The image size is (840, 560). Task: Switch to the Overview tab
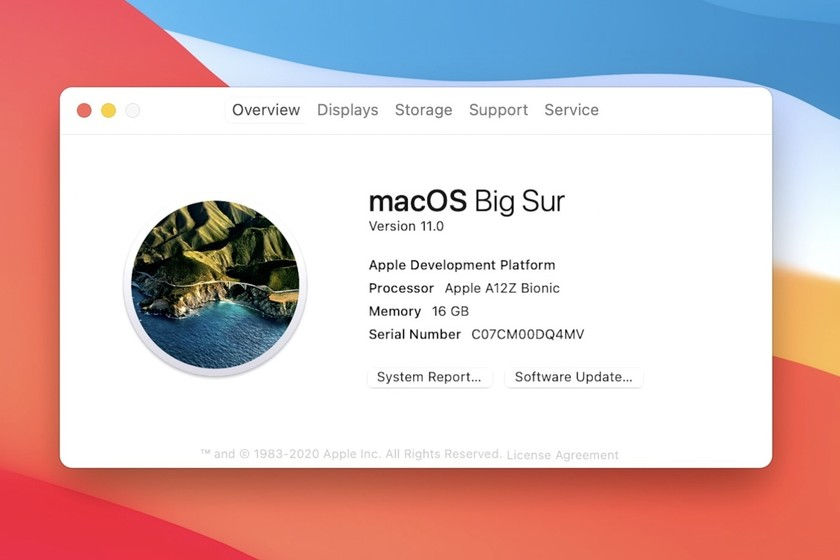(266, 110)
